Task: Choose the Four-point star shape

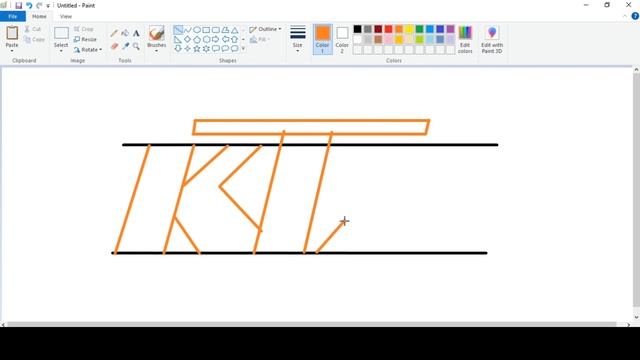Action: pos(187,49)
